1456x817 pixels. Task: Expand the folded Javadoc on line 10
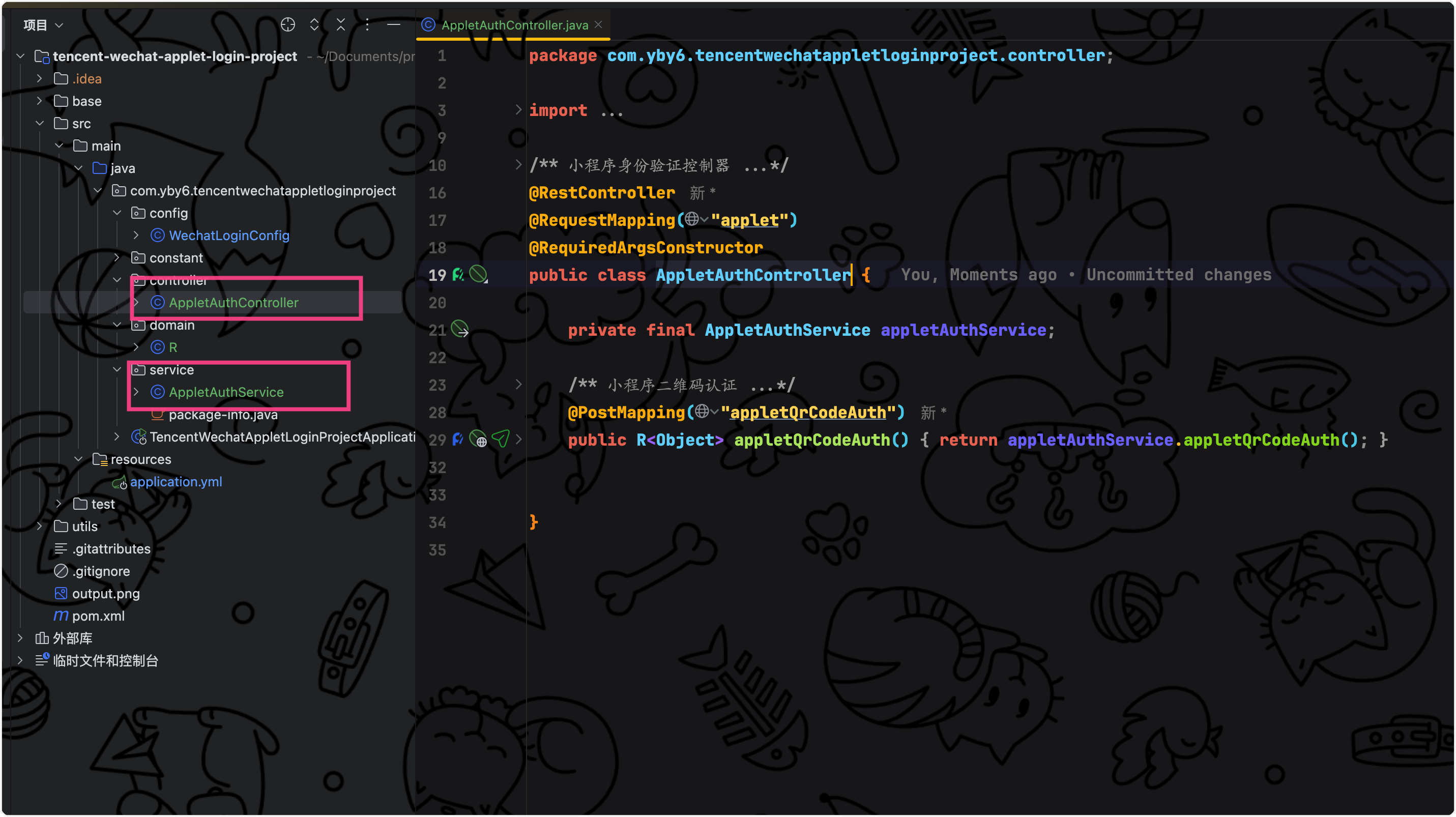[518, 165]
